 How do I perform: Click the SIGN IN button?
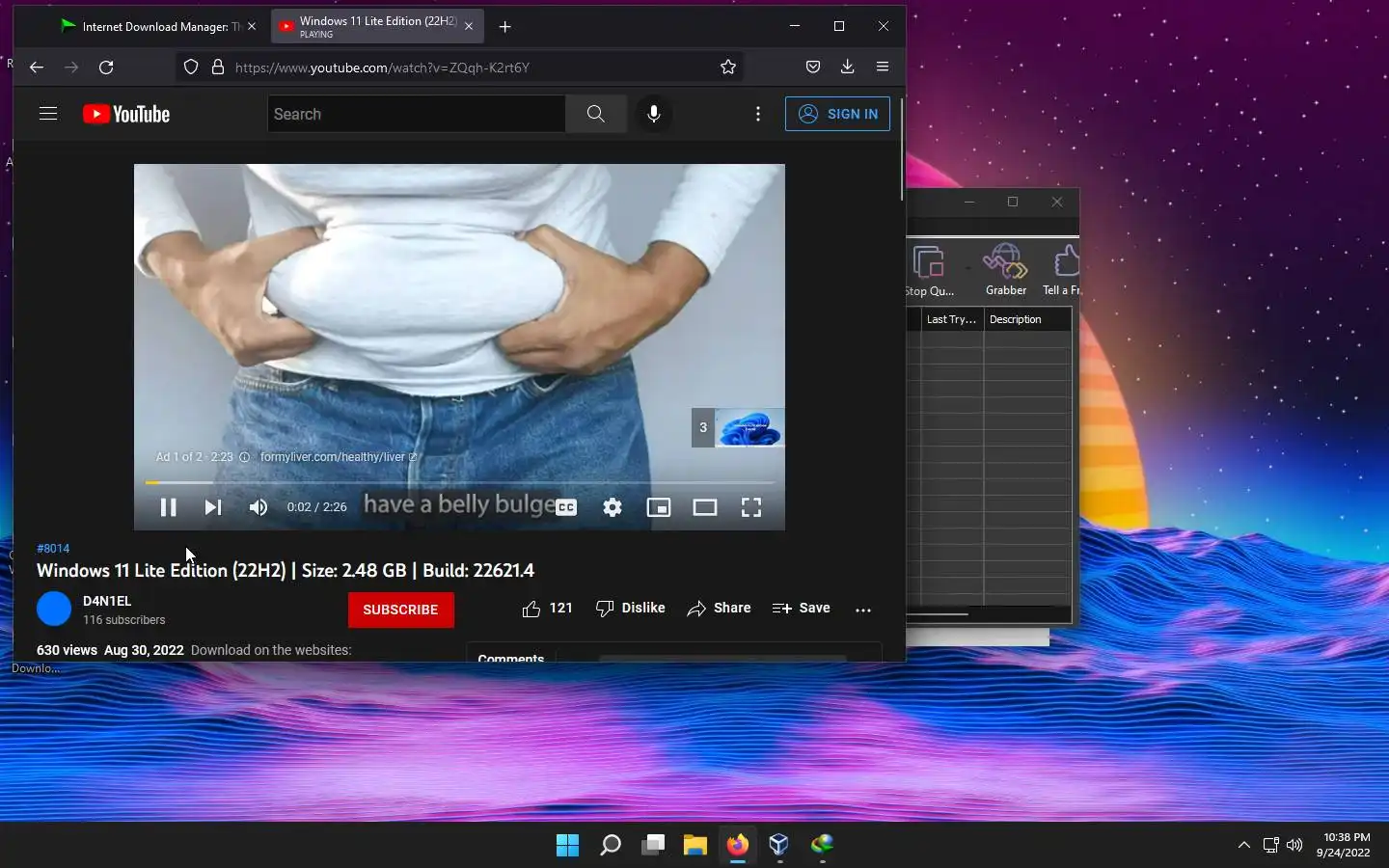tap(837, 114)
